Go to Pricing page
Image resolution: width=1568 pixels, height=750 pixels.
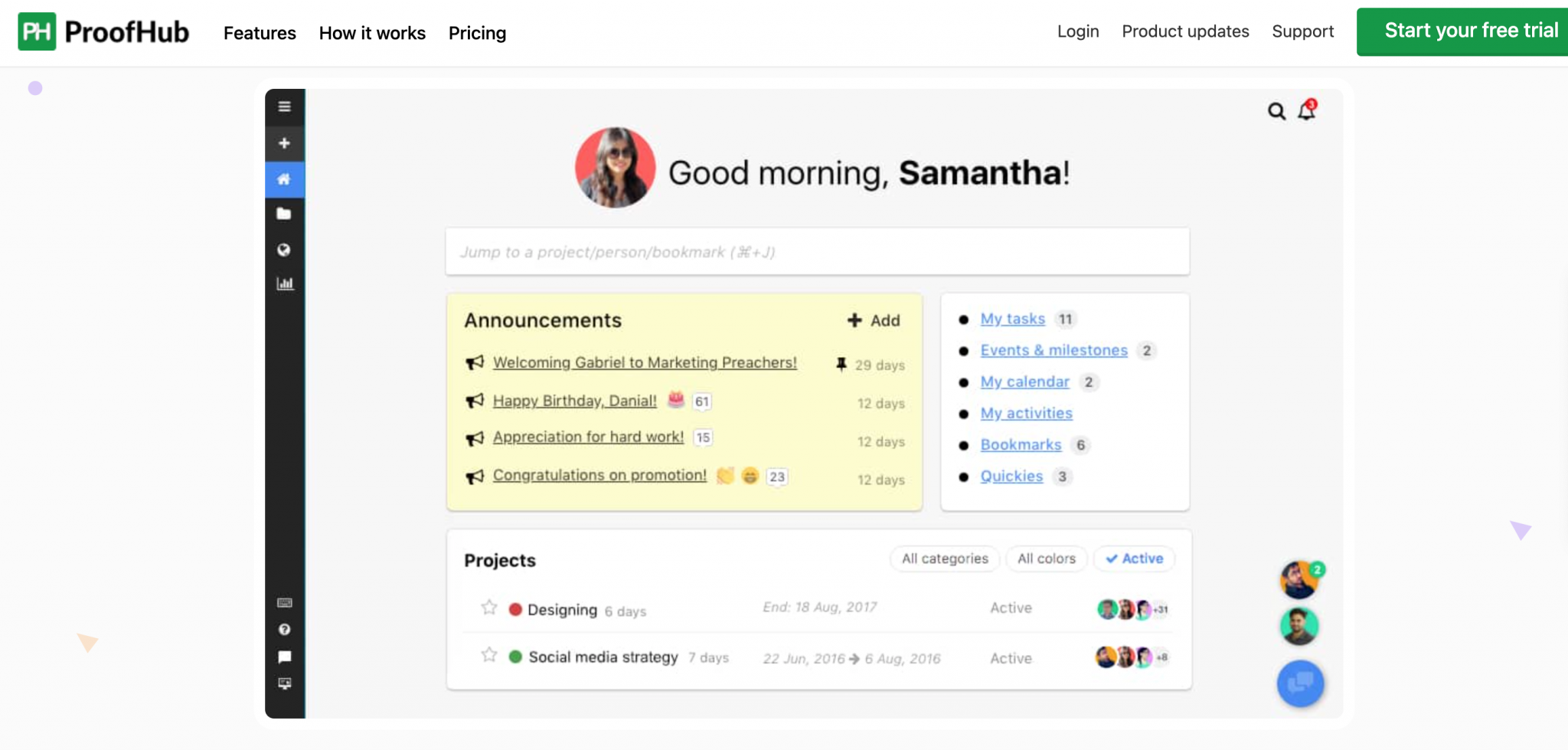478,33
